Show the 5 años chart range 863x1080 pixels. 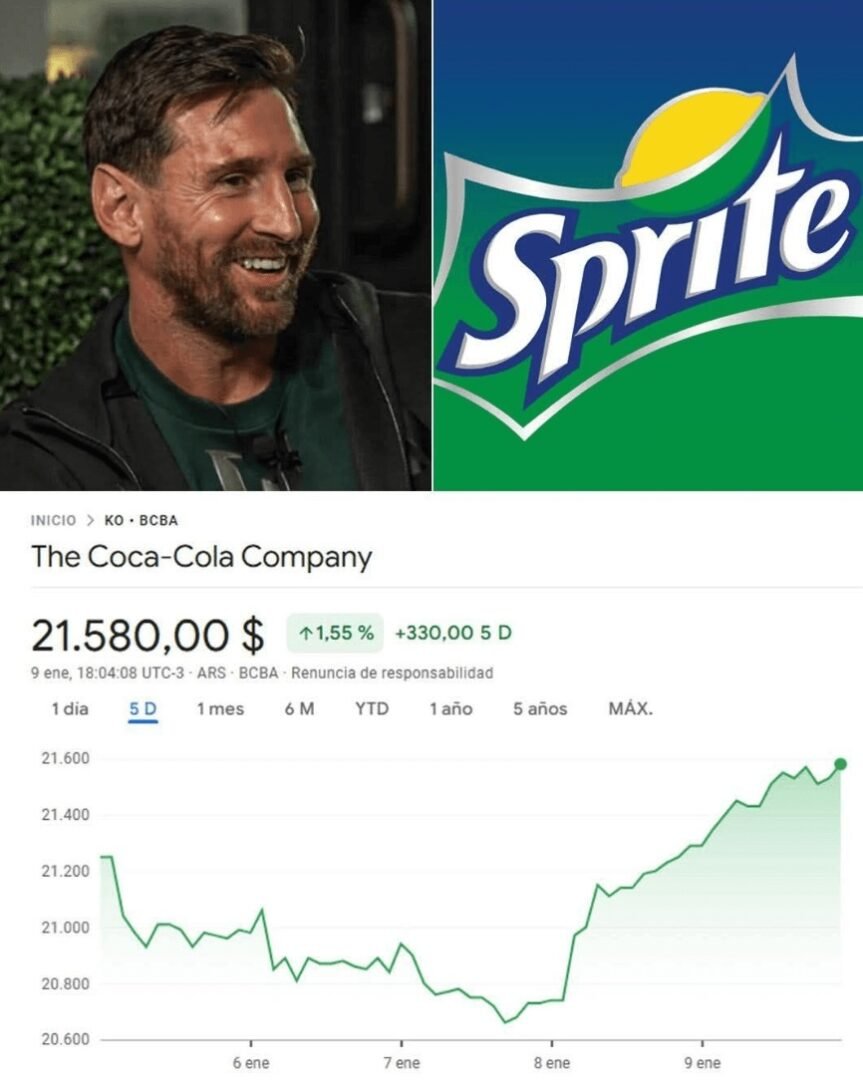click(x=540, y=709)
